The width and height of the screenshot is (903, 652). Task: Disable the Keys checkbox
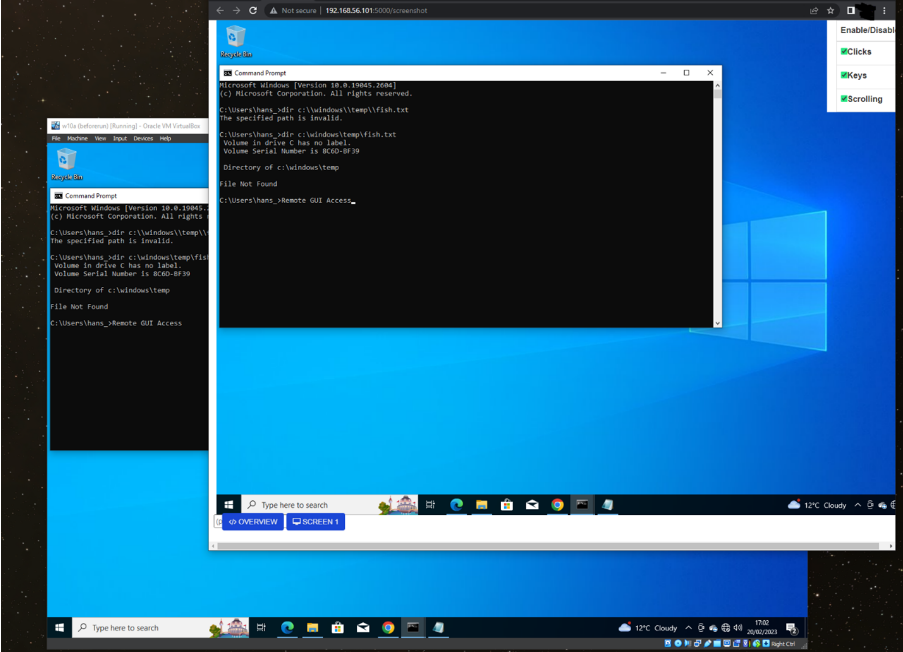(844, 75)
